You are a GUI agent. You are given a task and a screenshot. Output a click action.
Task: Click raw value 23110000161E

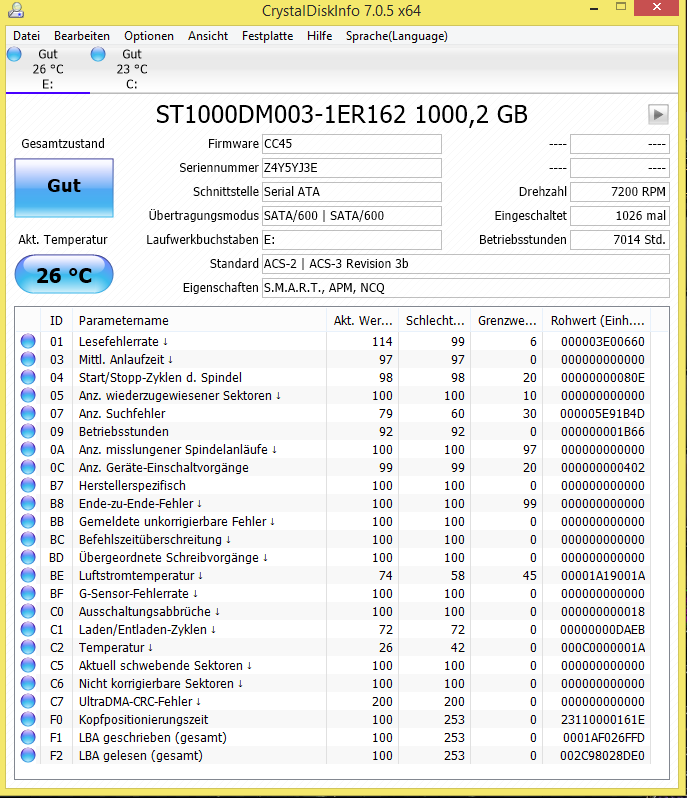(x=603, y=720)
